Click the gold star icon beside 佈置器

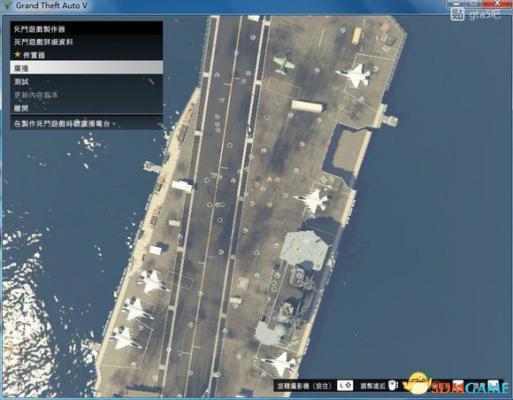point(18,54)
